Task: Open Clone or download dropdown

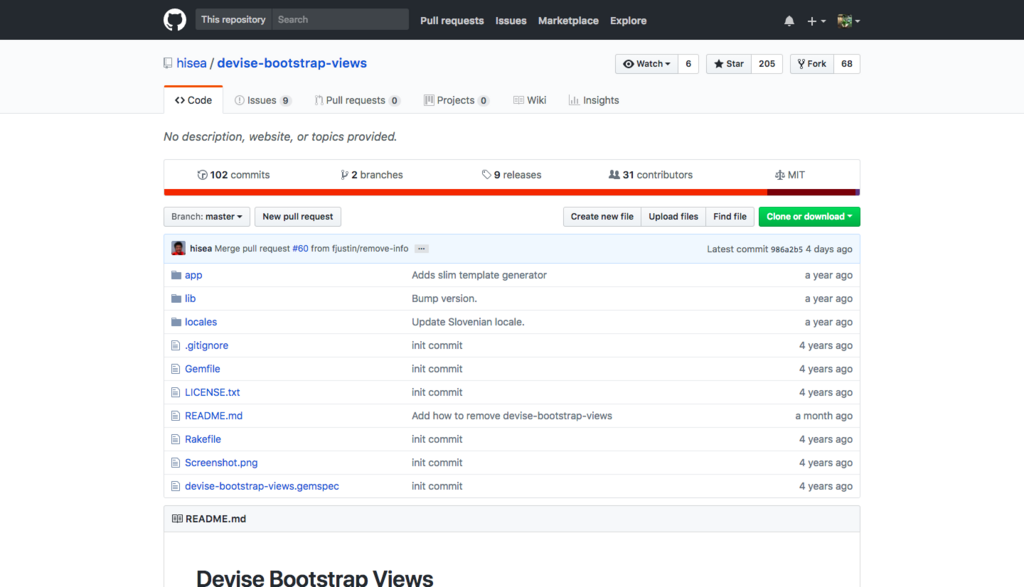Action: pyautogui.click(x=809, y=217)
